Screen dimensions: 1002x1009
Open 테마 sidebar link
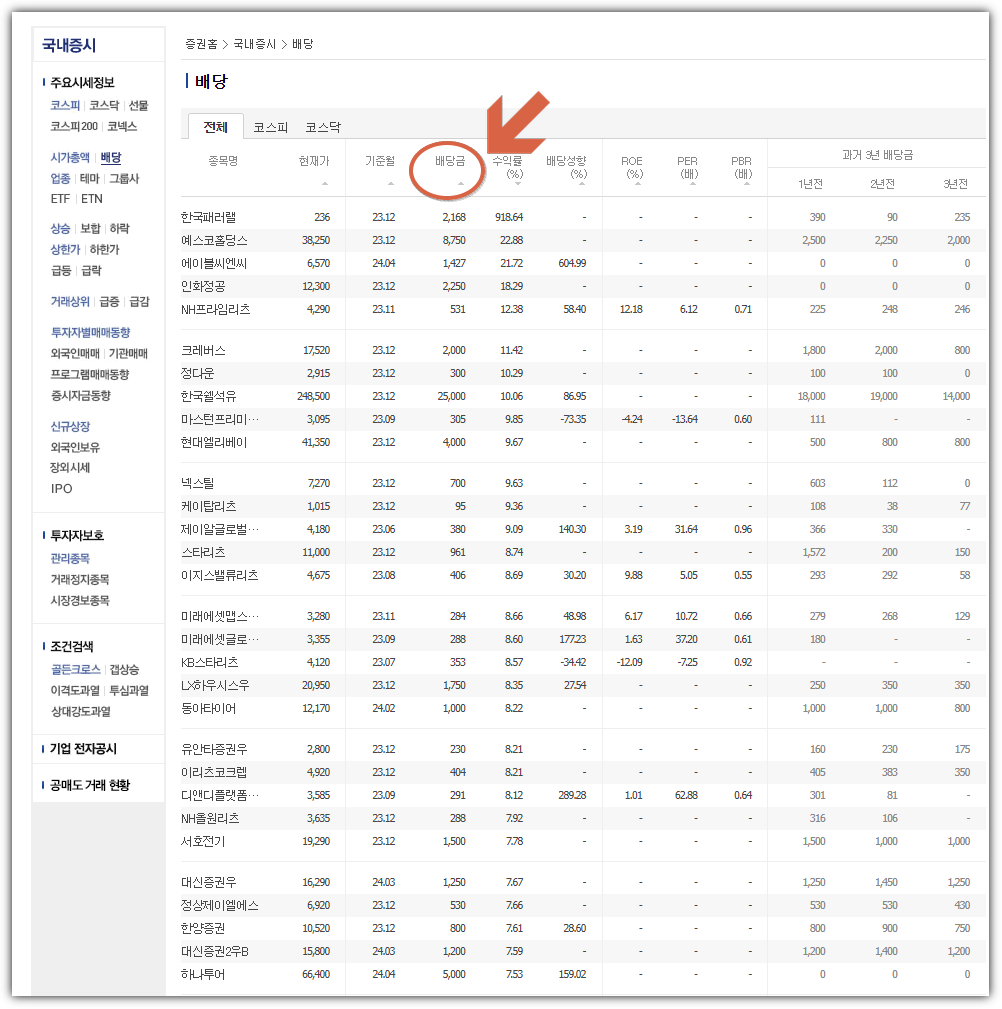90,178
